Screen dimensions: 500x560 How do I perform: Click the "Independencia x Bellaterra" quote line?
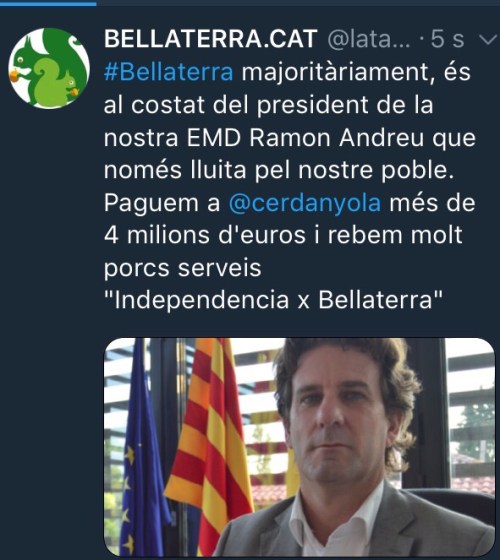tap(273, 300)
